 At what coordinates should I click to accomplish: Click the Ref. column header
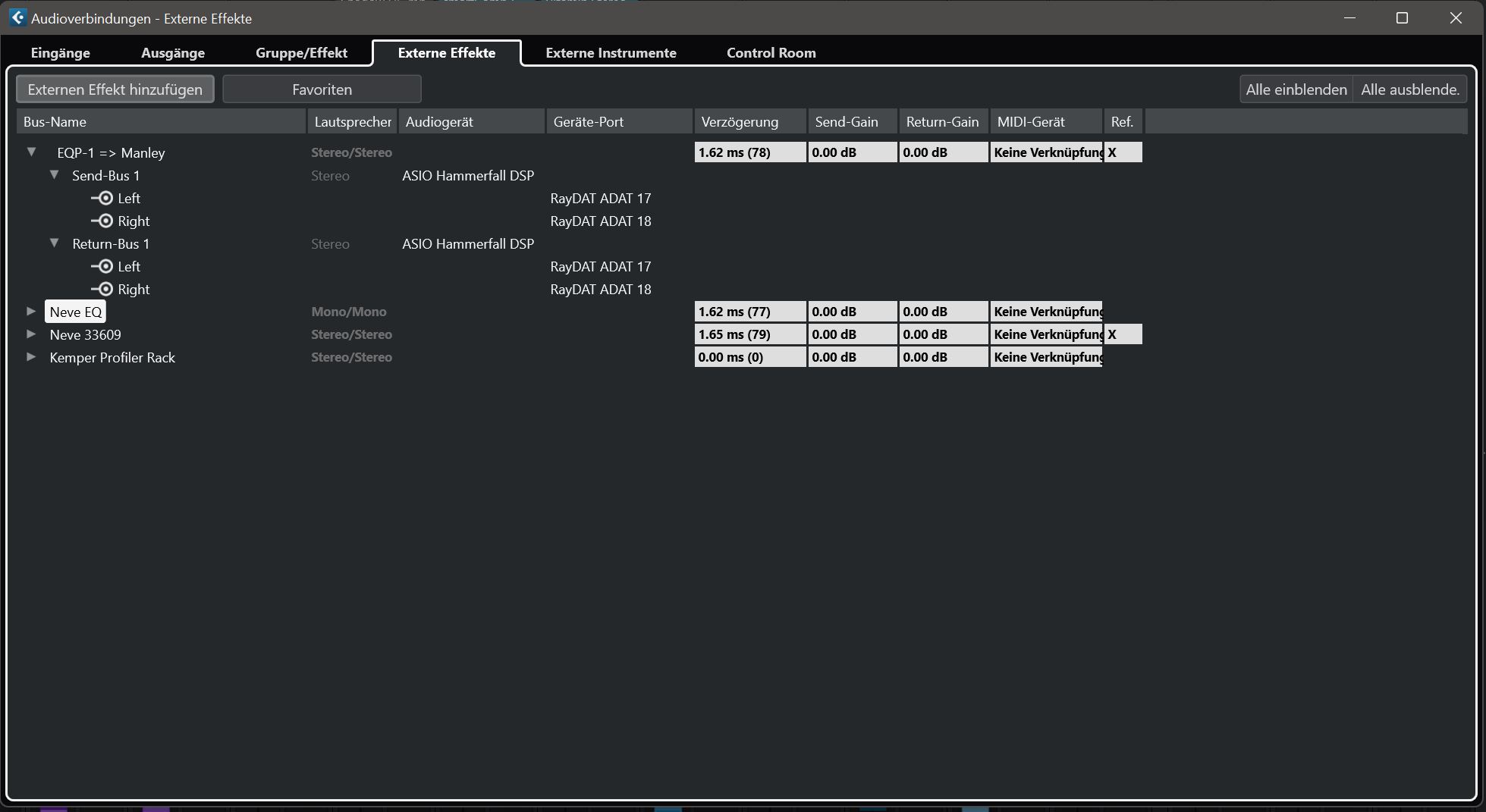coord(1123,121)
